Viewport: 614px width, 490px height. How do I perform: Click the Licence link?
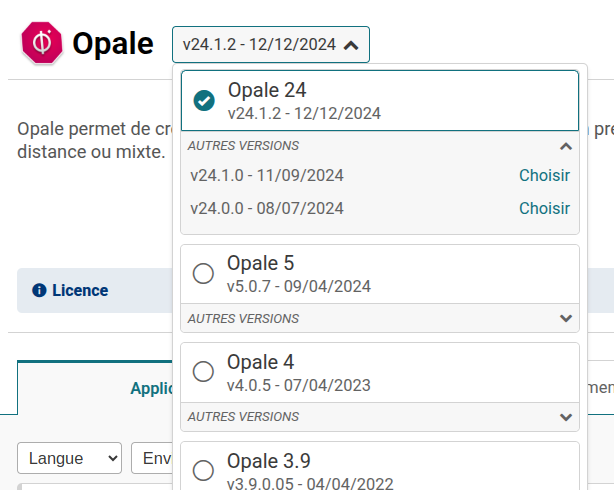tap(80, 290)
